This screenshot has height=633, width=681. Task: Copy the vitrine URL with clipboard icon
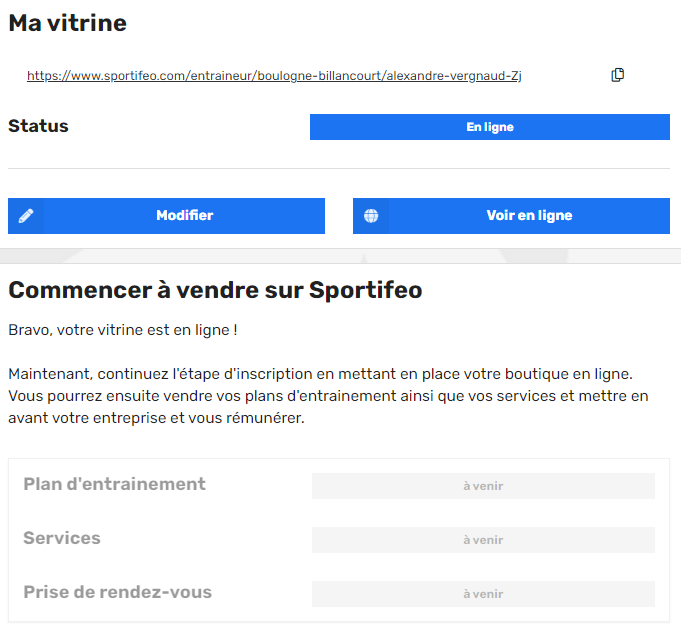[x=617, y=75]
